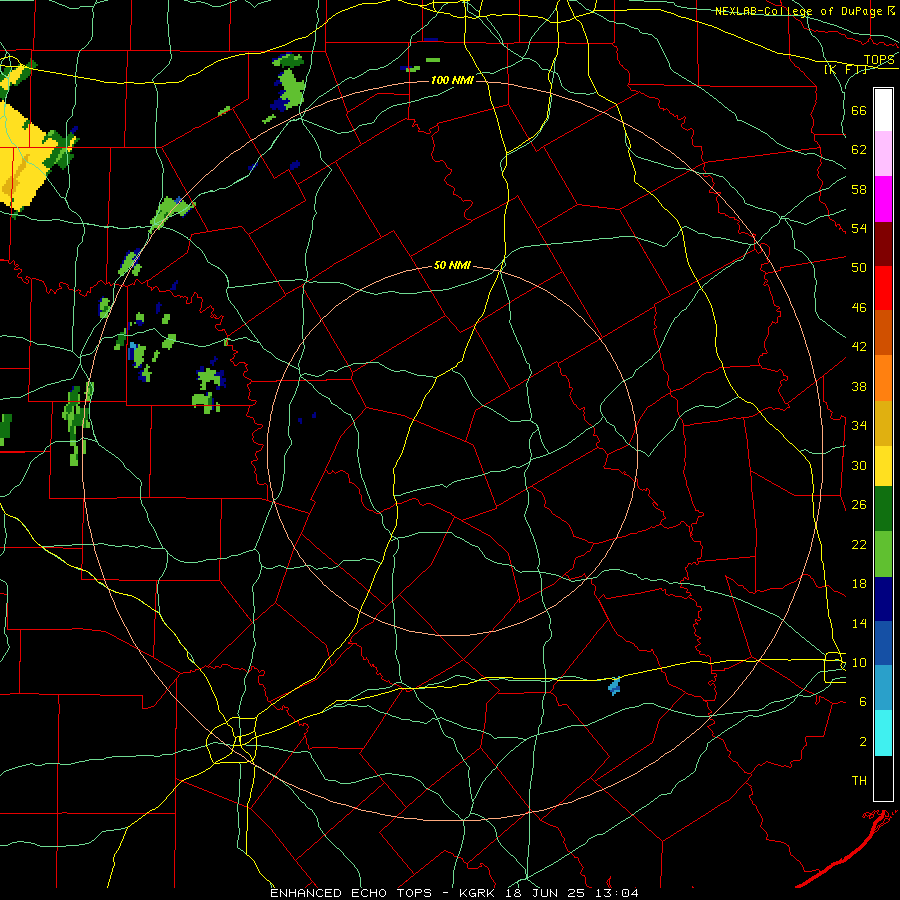
Task: Click the legend value "58"
Action: (x=859, y=189)
